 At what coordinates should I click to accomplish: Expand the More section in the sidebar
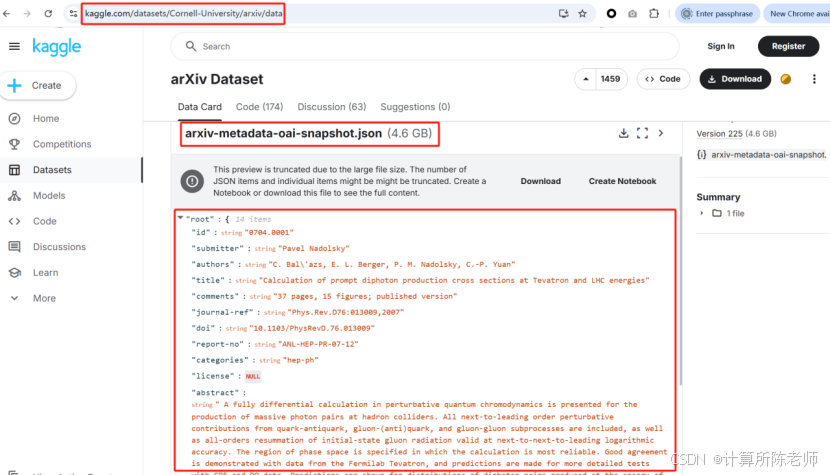click(44, 298)
